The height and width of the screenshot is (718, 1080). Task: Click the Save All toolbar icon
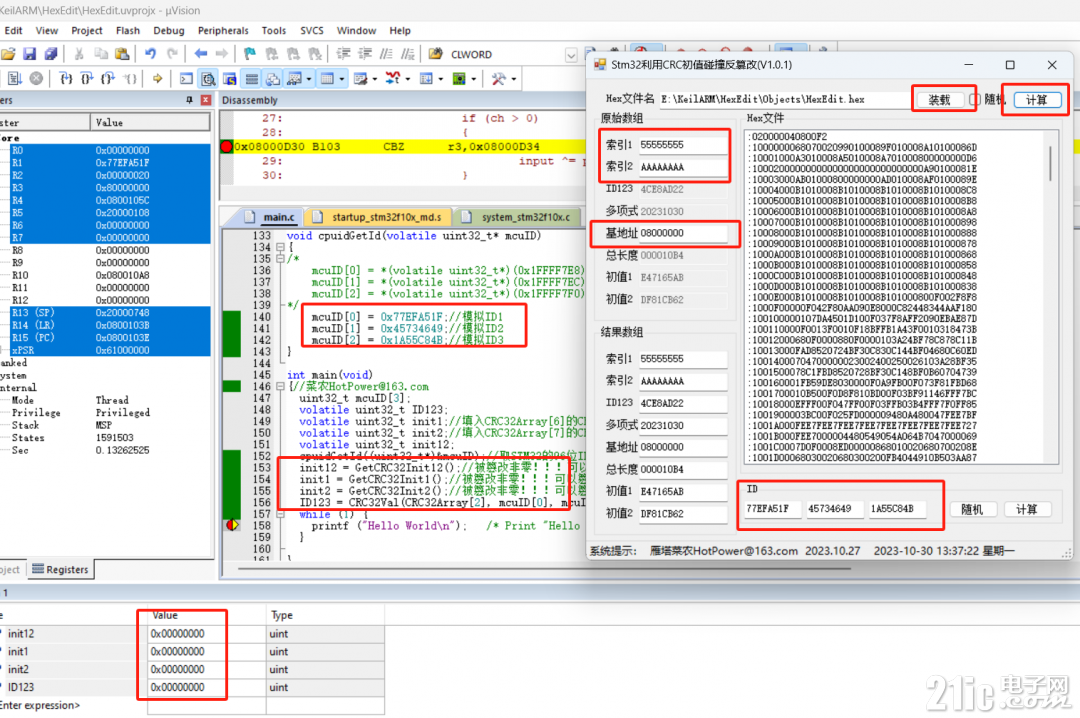click(x=50, y=54)
